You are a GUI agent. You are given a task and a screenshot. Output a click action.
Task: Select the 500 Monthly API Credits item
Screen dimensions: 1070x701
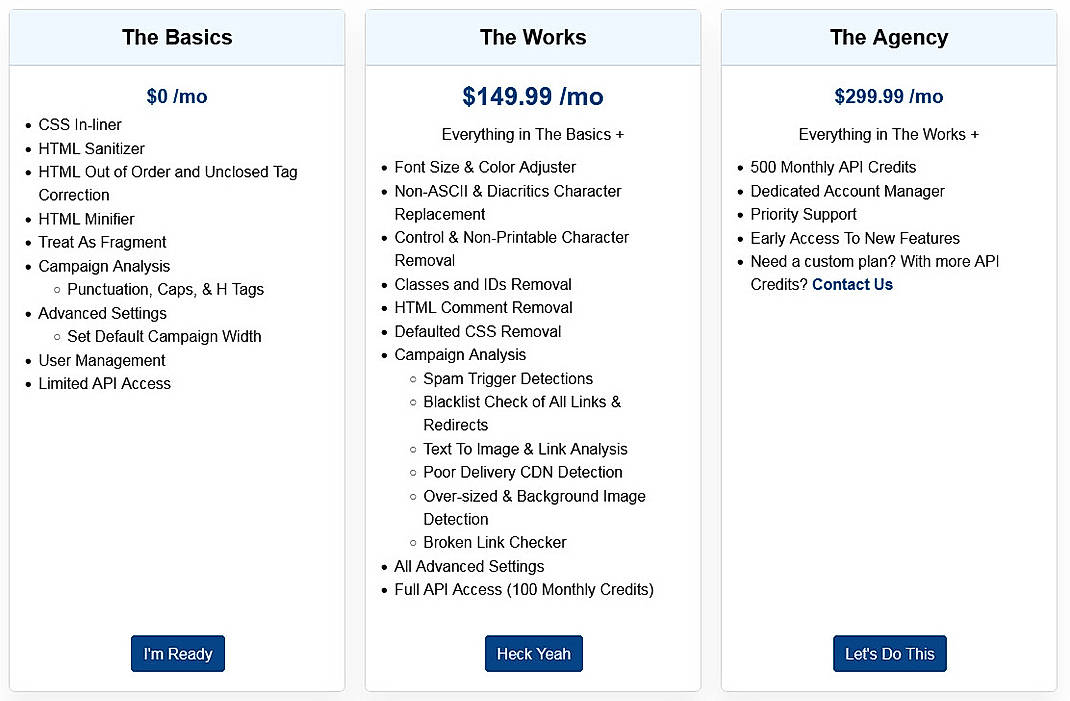click(x=833, y=167)
